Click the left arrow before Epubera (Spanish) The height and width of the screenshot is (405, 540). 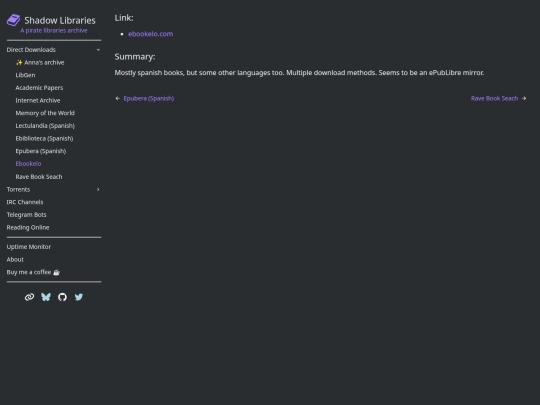[x=117, y=98]
